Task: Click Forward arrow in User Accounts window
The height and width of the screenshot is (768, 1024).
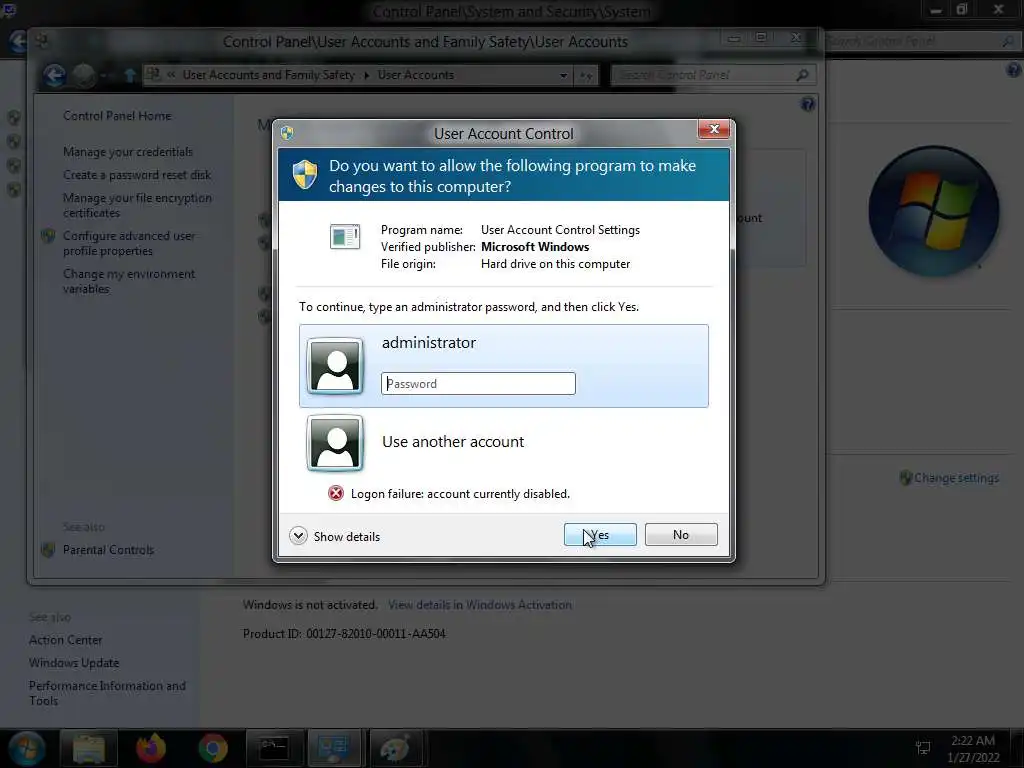Action: coord(85,76)
